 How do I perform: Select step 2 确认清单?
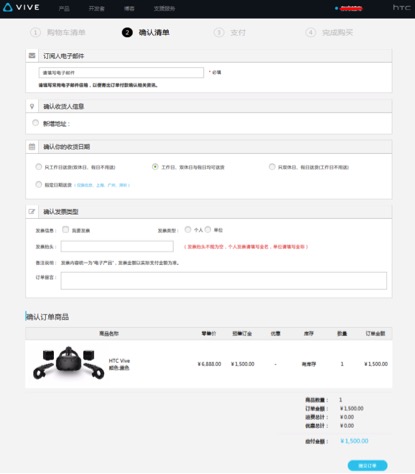pos(146,32)
